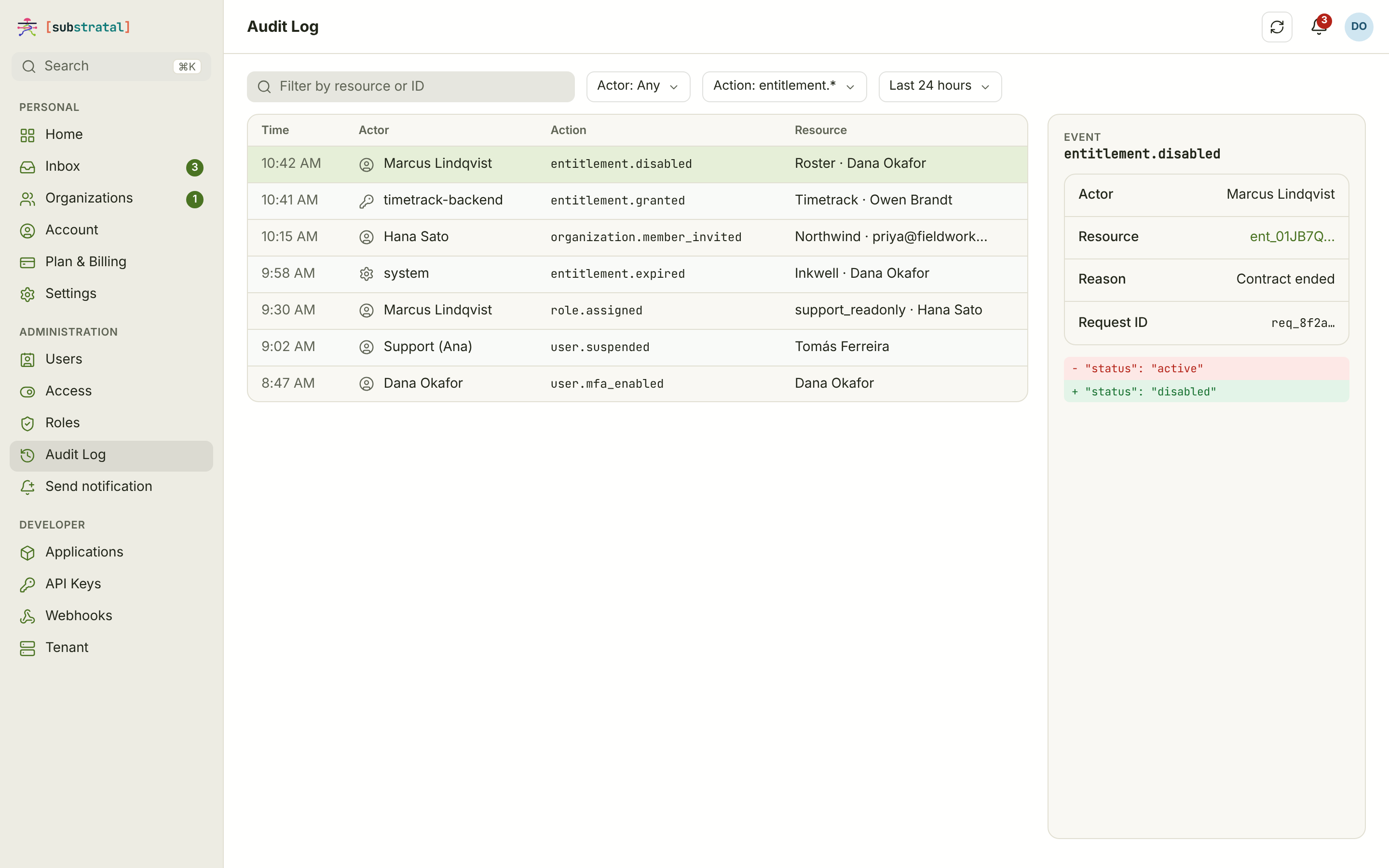The height and width of the screenshot is (868, 1389).
Task: Focus the sidebar Search field
Action: (x=111, y=67)
